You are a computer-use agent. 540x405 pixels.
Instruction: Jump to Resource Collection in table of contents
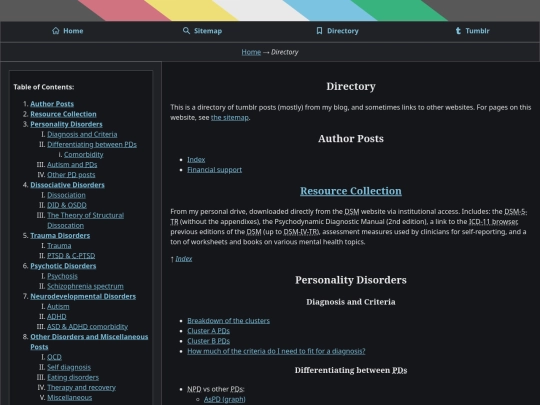click(x=63, y=114)
